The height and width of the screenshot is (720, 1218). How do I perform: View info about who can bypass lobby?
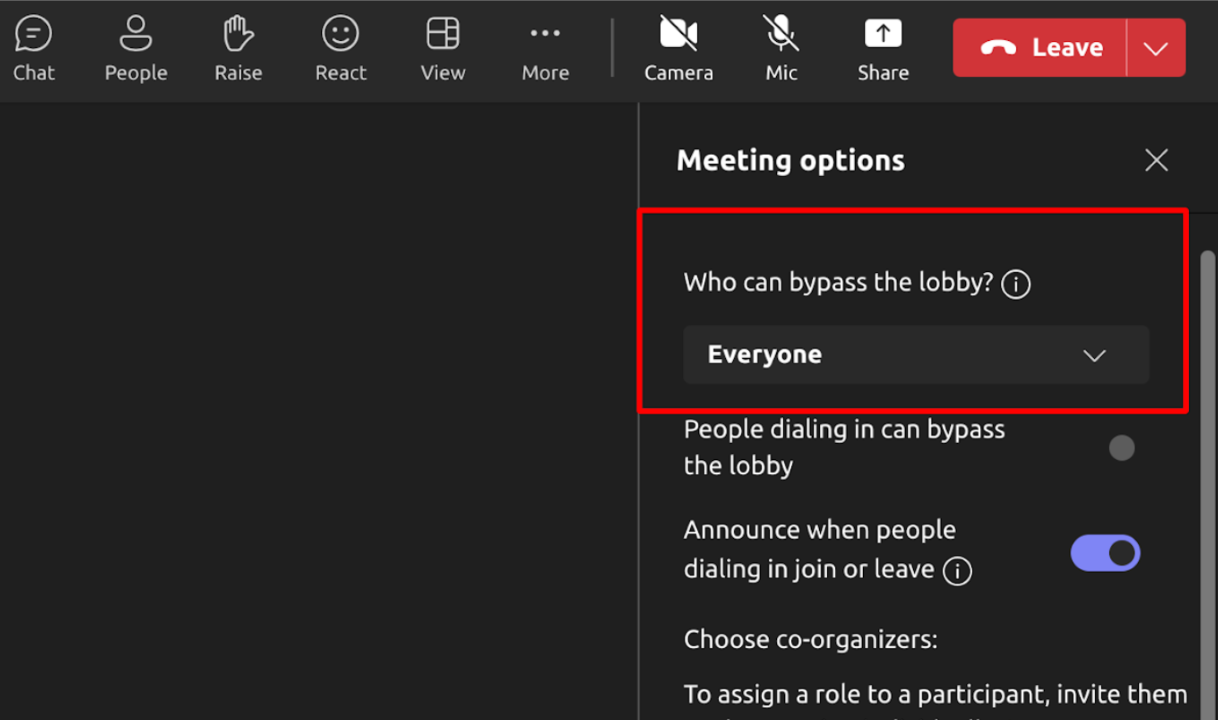pos(1016,285)
